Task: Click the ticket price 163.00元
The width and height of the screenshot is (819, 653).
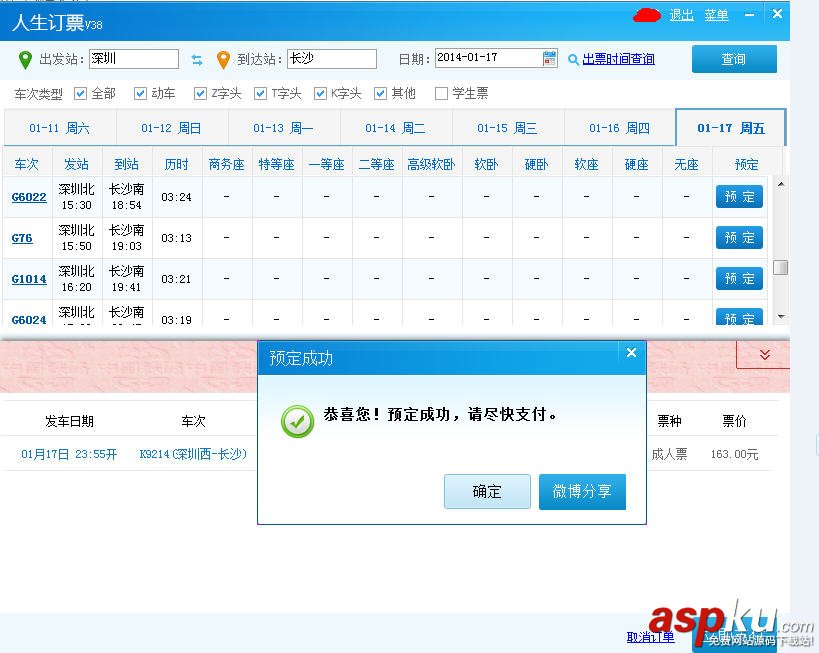Action: click(x=734, y=454)
